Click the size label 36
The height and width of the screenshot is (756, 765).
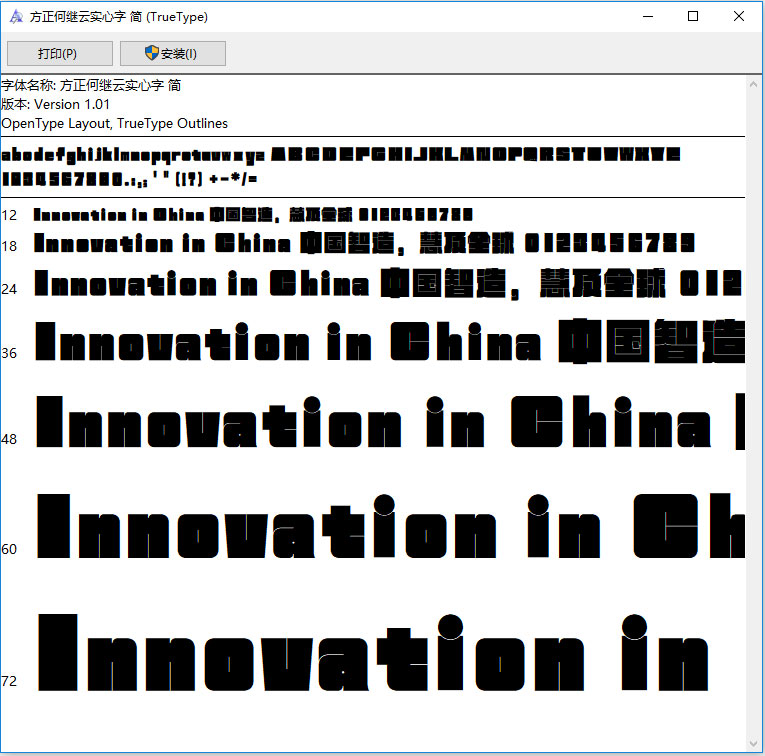[x=9, y=353]
